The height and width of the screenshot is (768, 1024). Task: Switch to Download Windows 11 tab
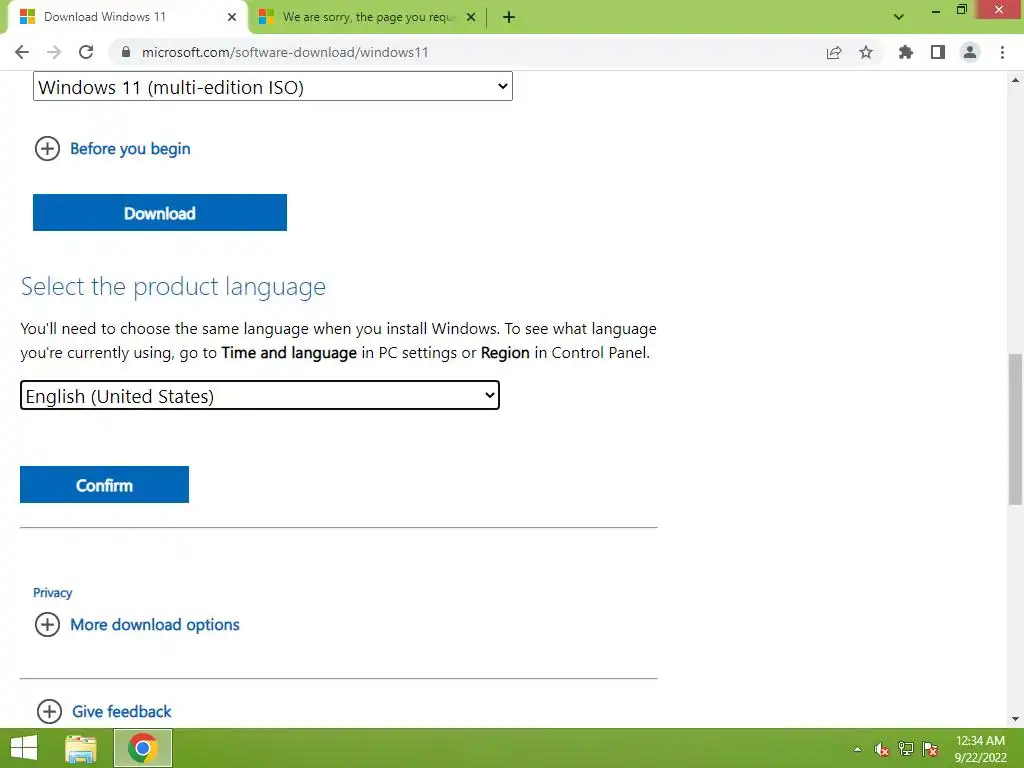pyautogui.click(x=128, y=17)
